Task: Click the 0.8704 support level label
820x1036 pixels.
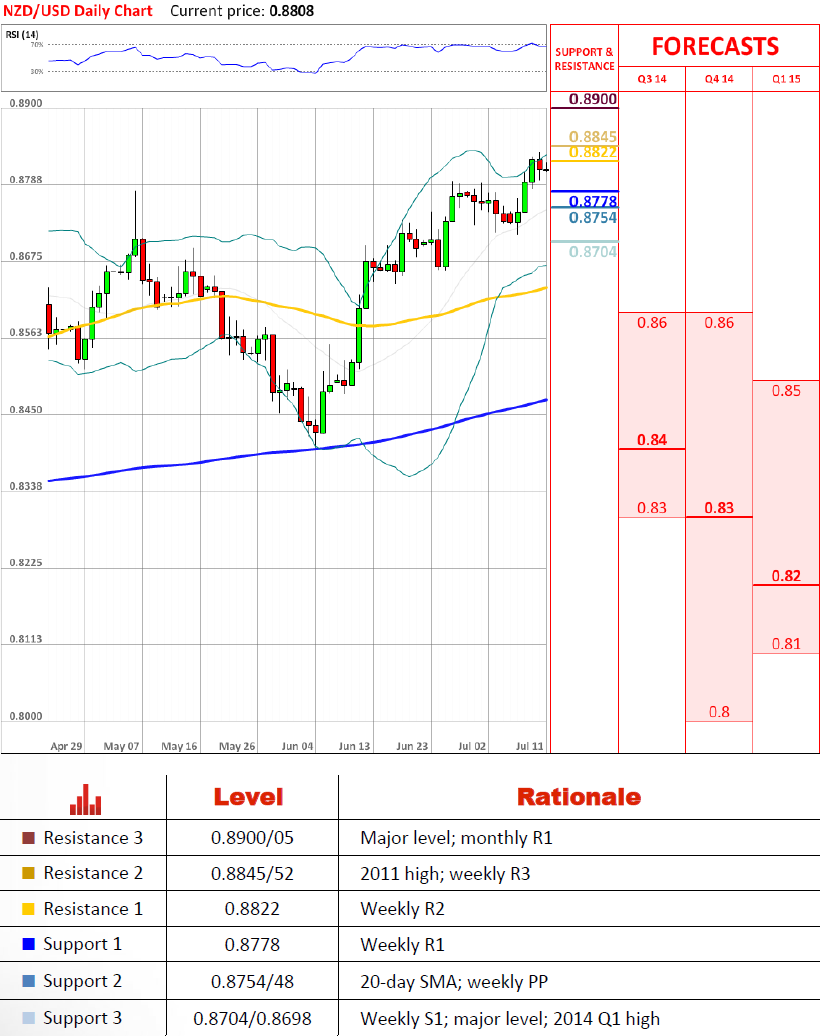Action: (593, 252)
